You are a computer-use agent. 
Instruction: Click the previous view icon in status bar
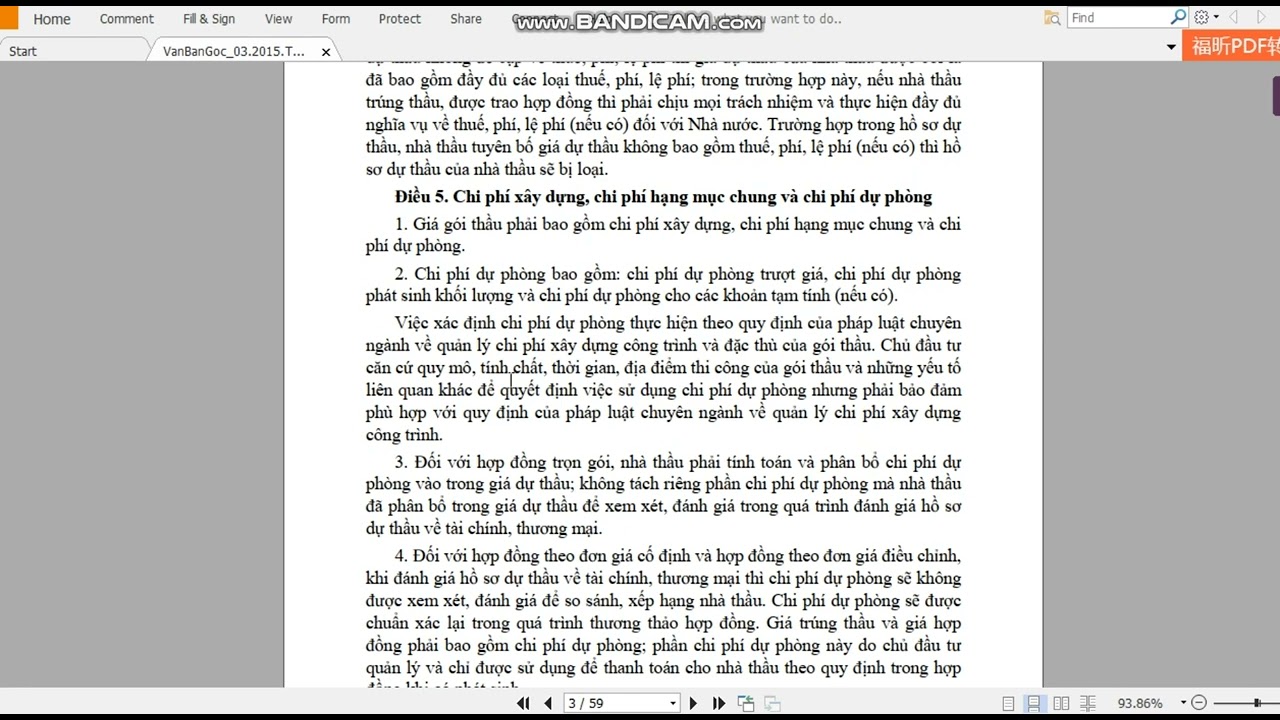click(745, 703)
